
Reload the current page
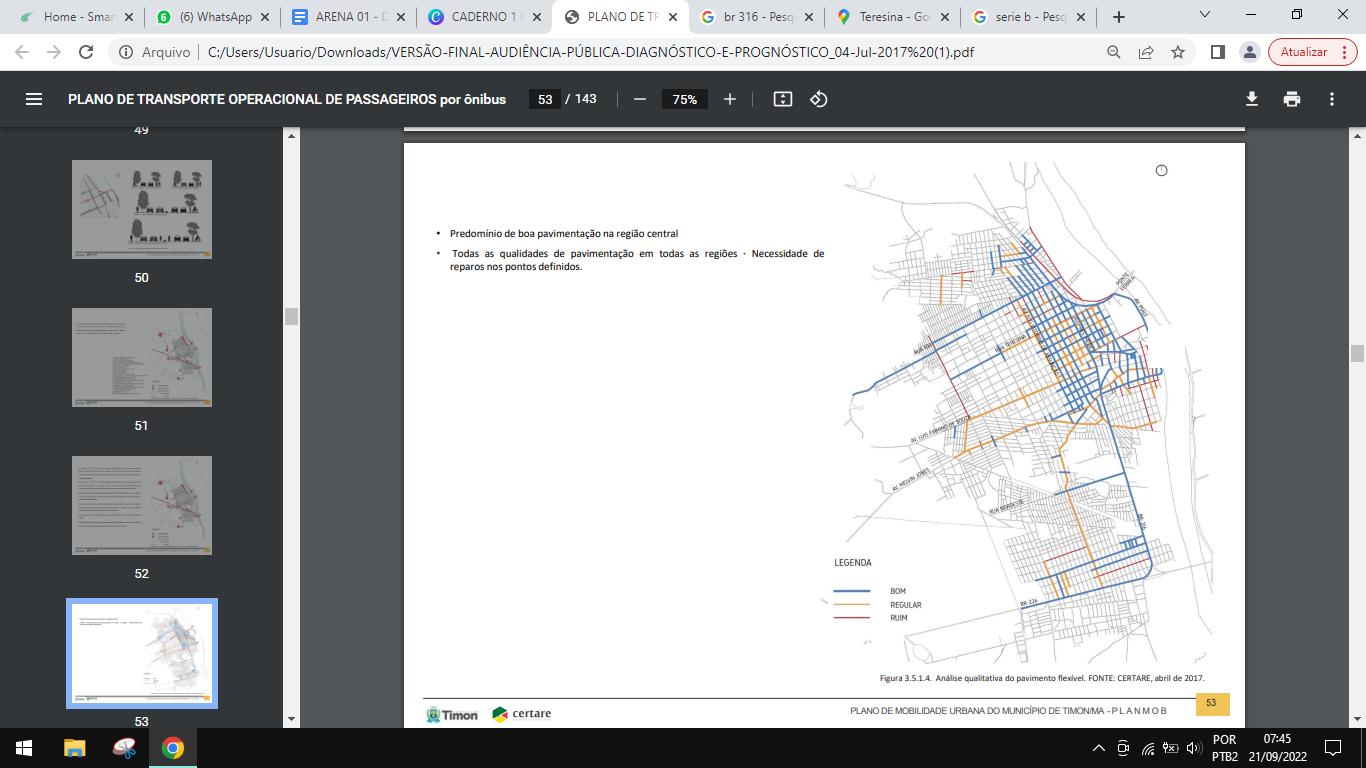click(x=86, y=52)
